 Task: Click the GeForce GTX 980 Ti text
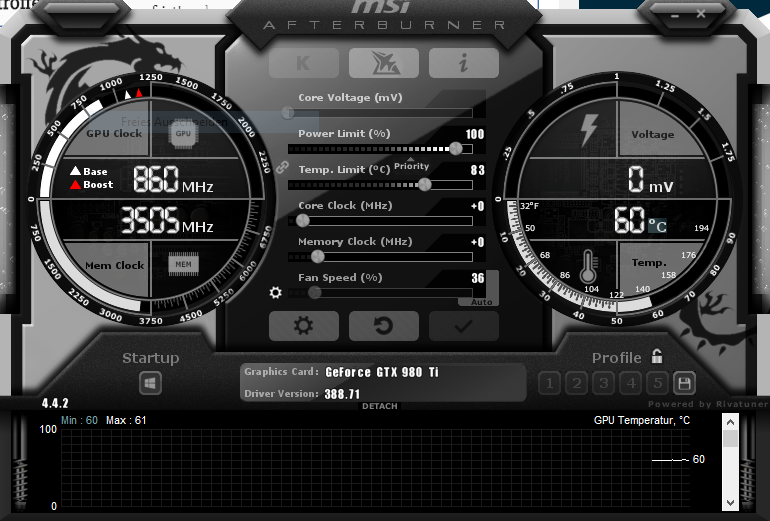[382, 372]
